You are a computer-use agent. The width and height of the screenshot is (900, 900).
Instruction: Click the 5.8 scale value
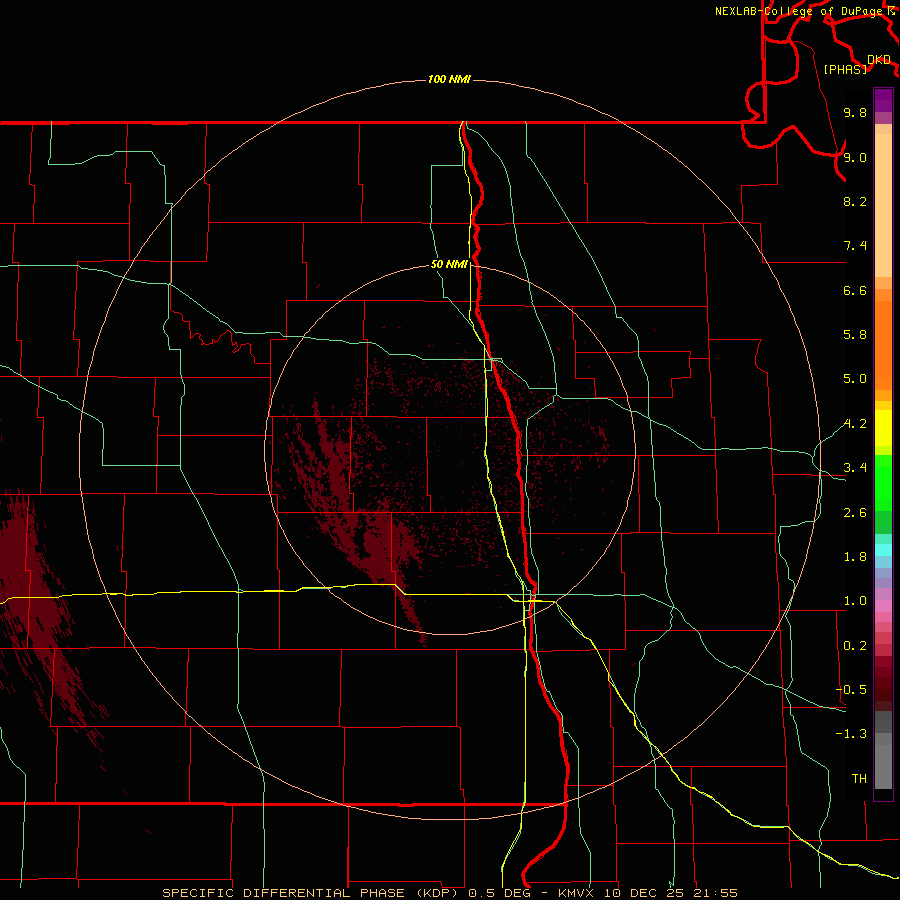(855, 335)
